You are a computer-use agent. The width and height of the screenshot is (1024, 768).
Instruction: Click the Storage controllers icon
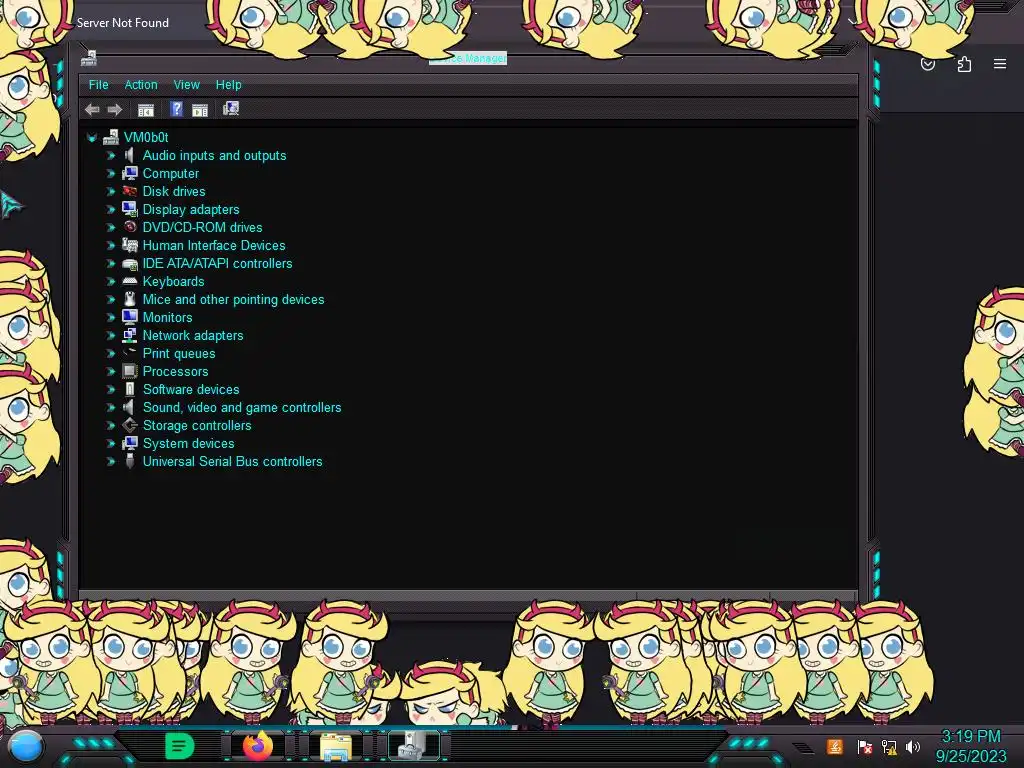(129, 425)
